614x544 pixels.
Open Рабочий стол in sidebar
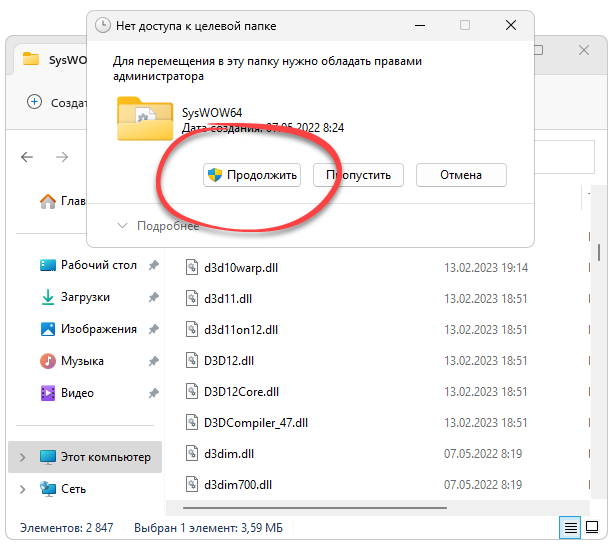[x=88, y=265]
